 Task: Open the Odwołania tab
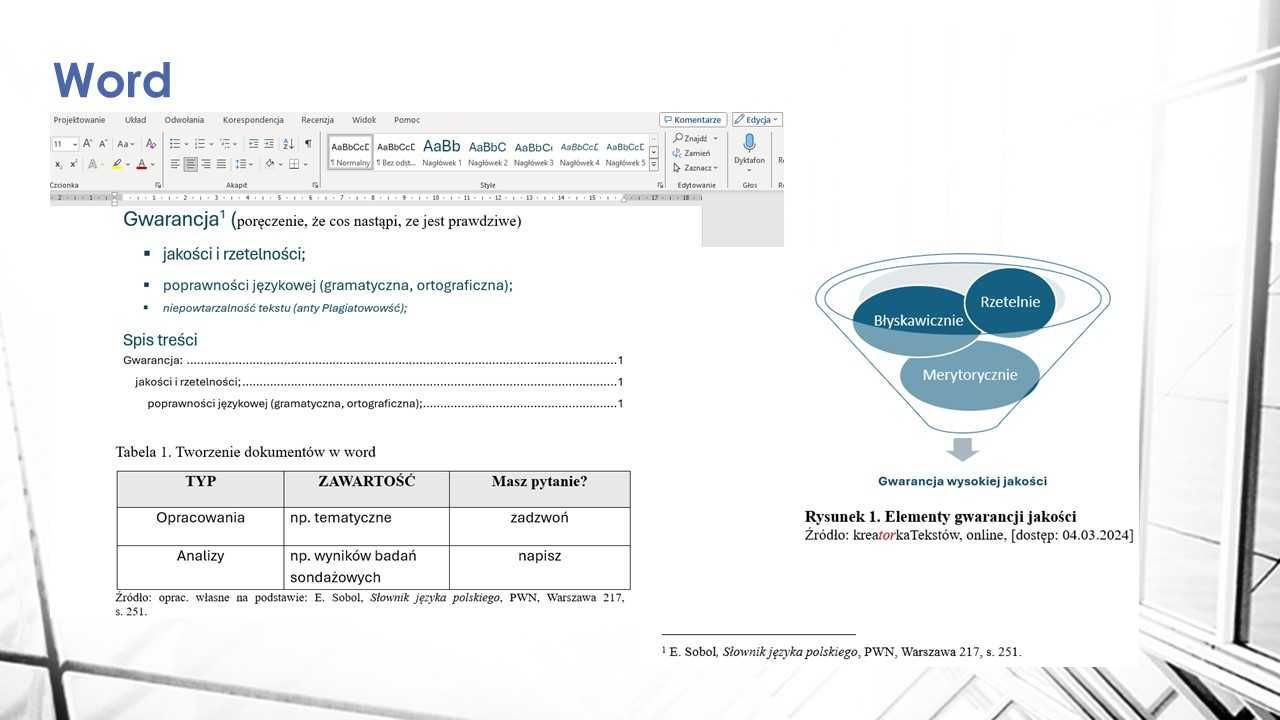click(x=184, y=120)
